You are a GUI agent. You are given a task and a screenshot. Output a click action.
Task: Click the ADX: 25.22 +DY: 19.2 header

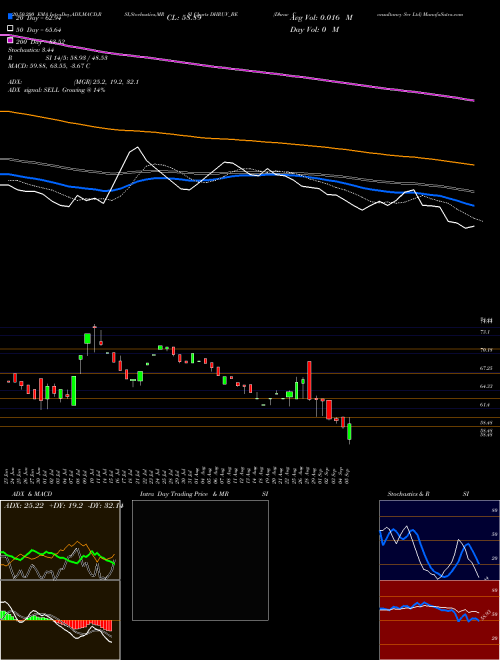pos(62,506)
